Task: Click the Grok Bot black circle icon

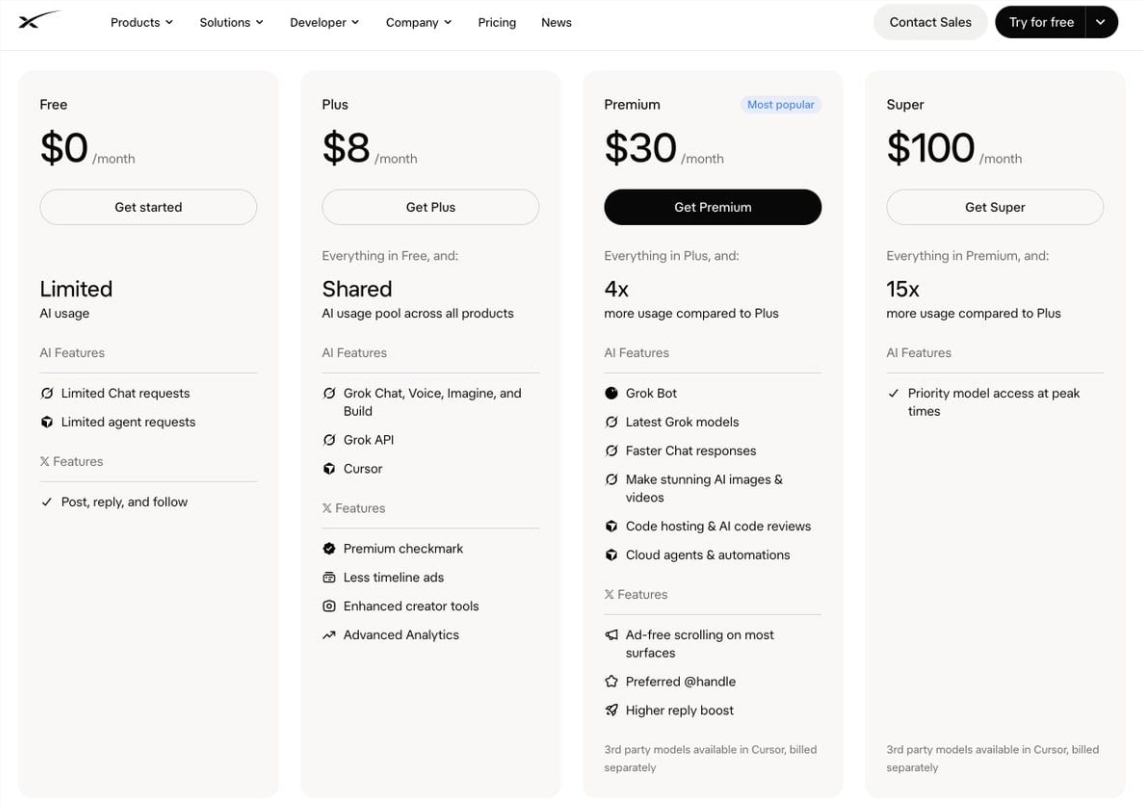Action: [611, 394]
